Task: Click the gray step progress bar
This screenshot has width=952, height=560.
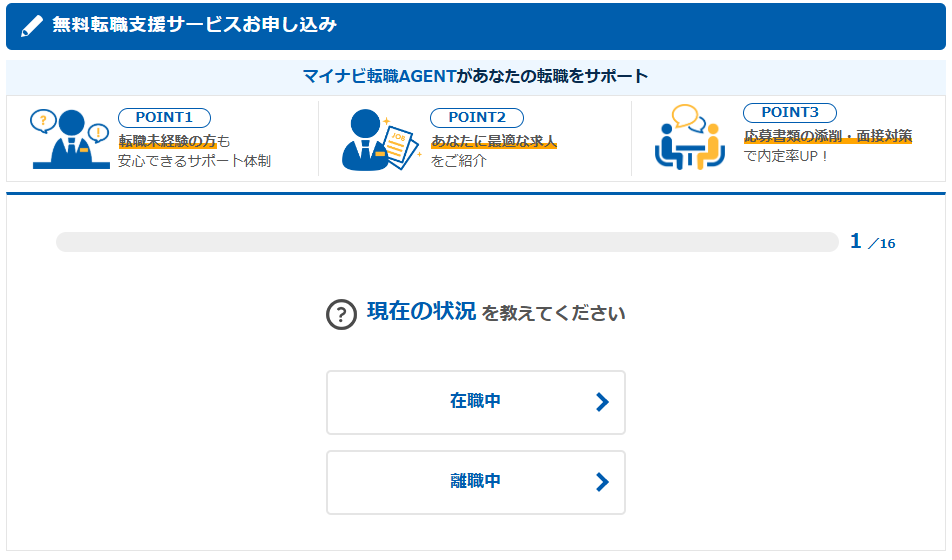Action: point(447,242)
